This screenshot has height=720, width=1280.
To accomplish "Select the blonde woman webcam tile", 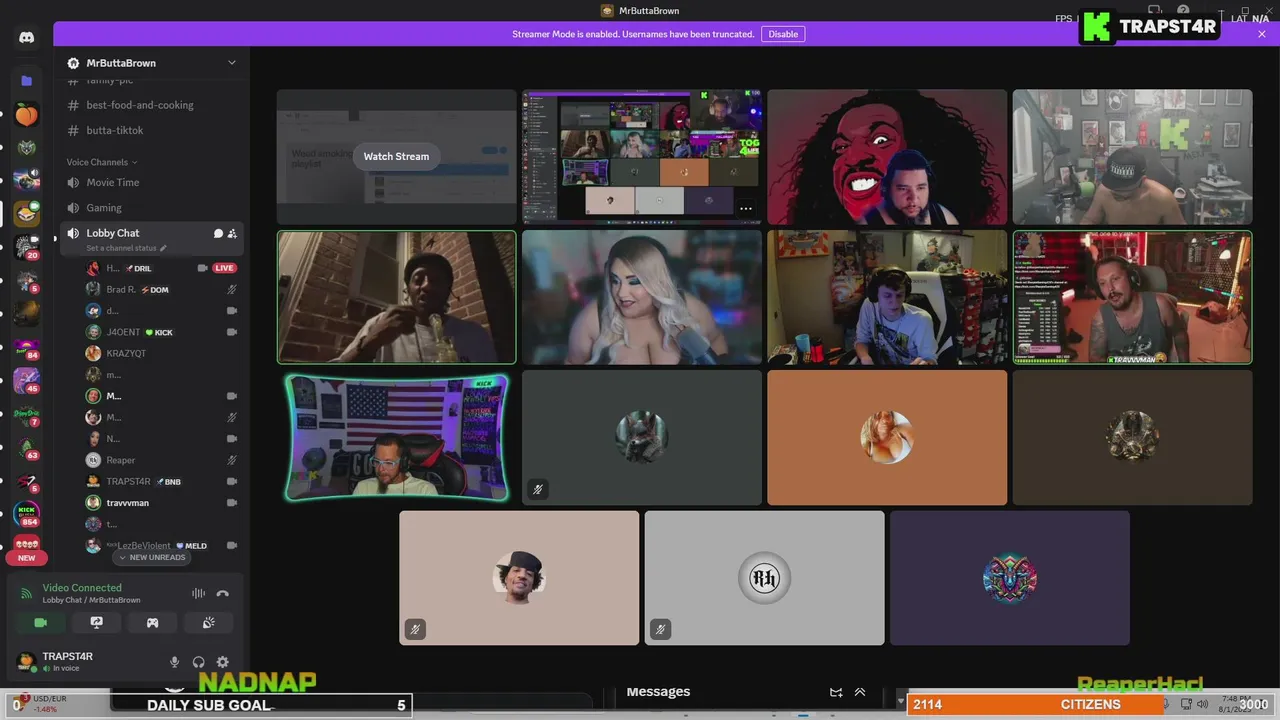I will point(641,297).
